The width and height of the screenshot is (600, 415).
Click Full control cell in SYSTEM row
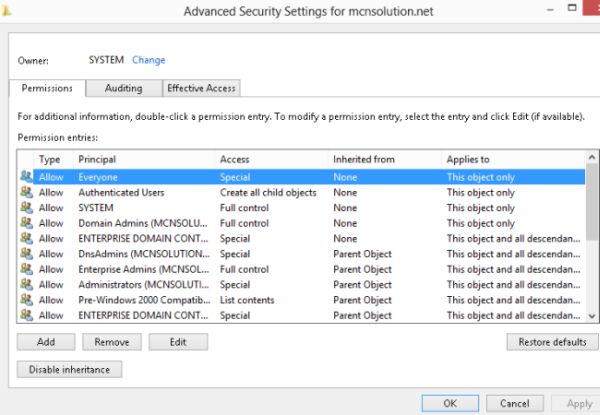pyautogui.click(x=244, y=208)
